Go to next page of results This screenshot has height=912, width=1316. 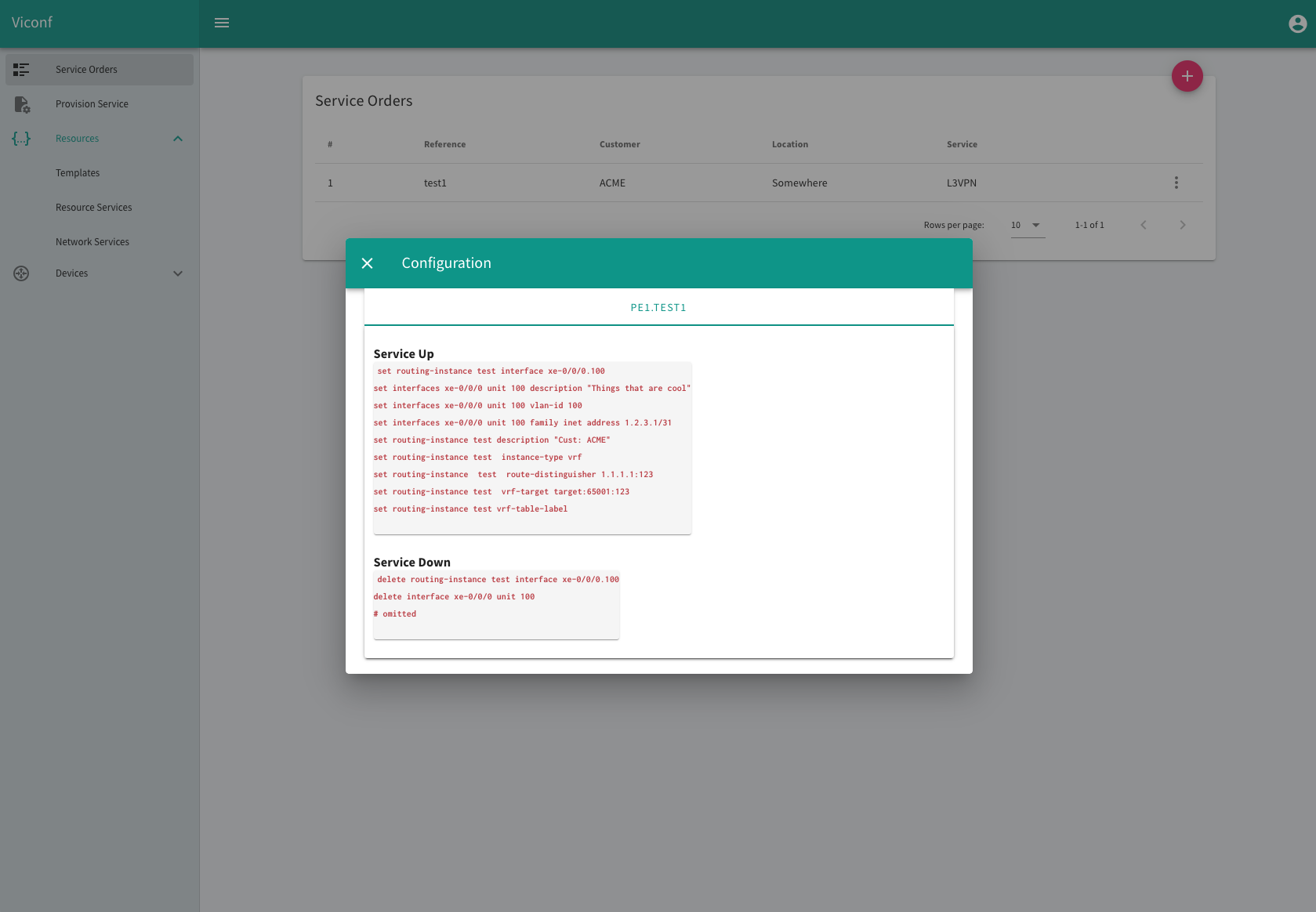point(1182,225)
